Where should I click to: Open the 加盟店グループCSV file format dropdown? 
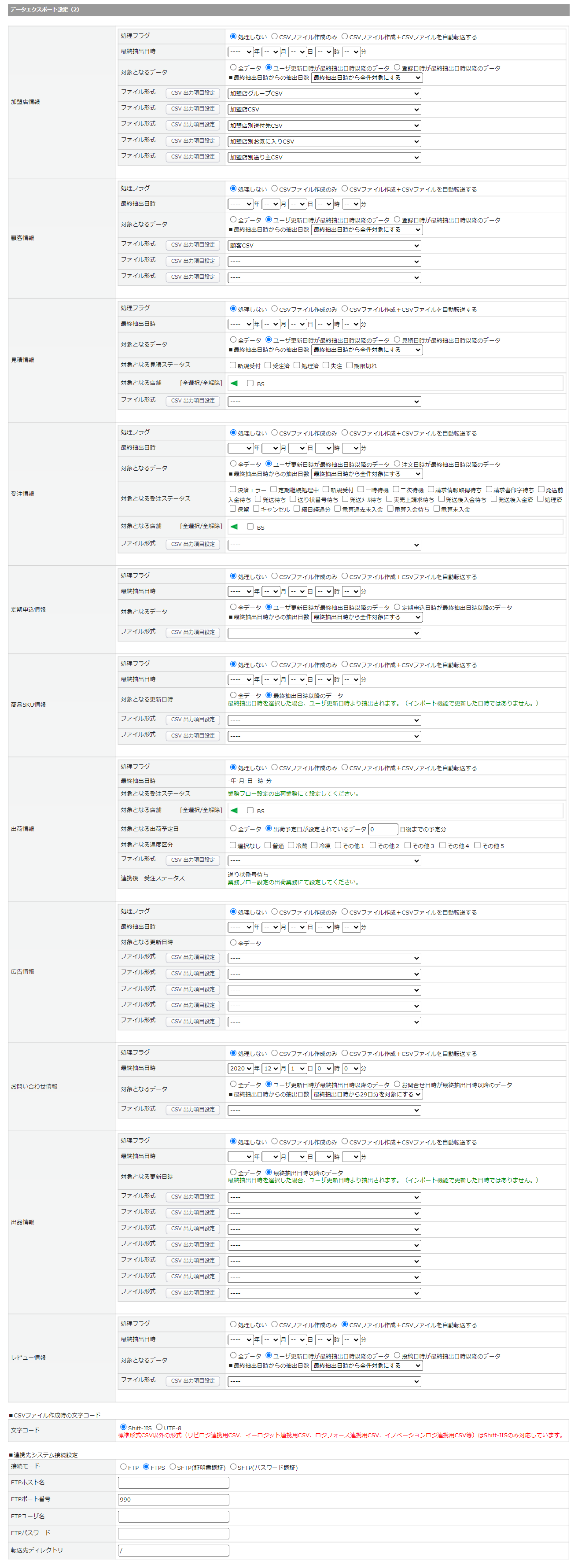pos(324,94)
